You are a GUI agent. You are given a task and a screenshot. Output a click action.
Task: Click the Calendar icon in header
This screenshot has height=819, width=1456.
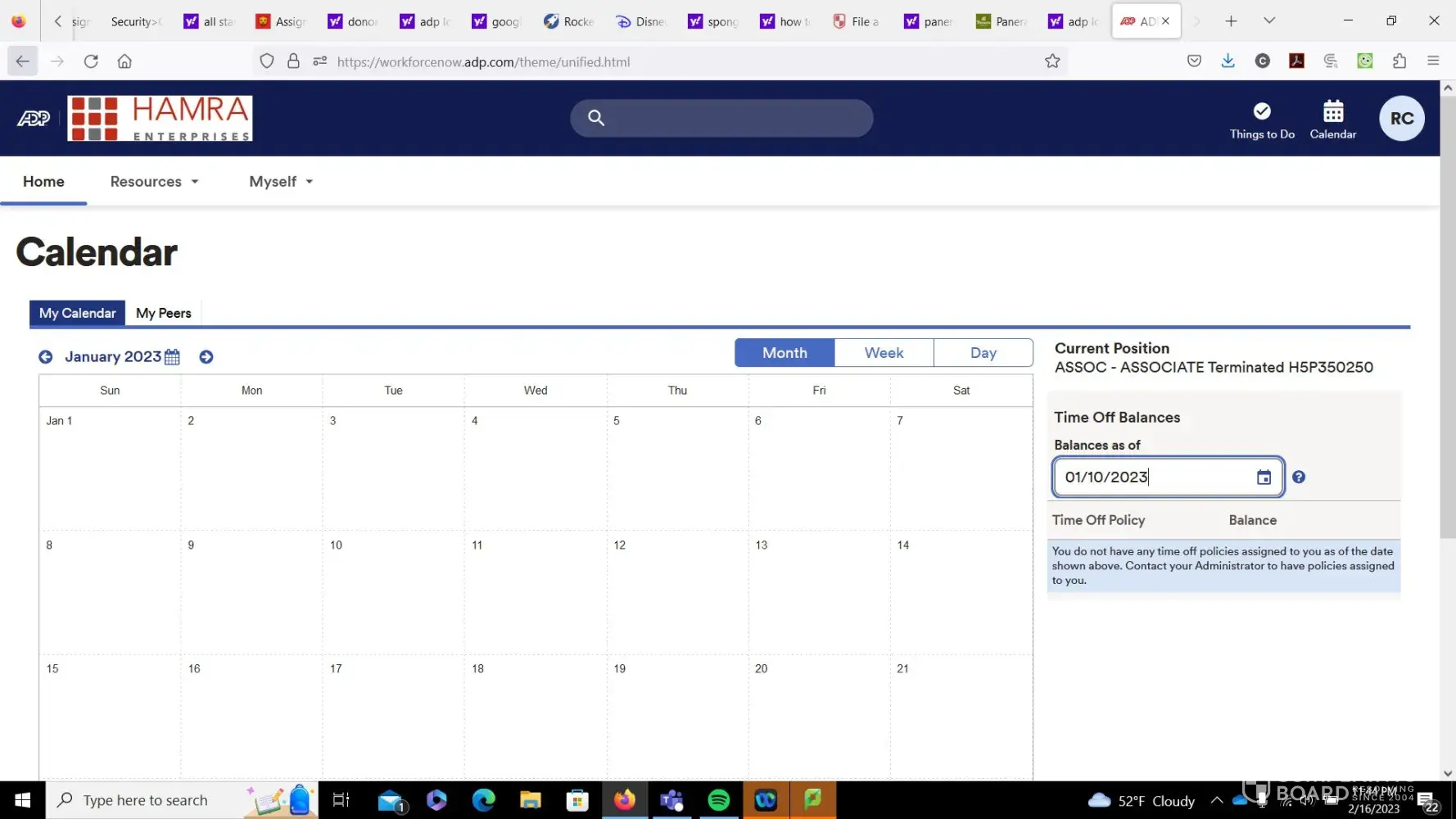click(x=1332, y=120)
